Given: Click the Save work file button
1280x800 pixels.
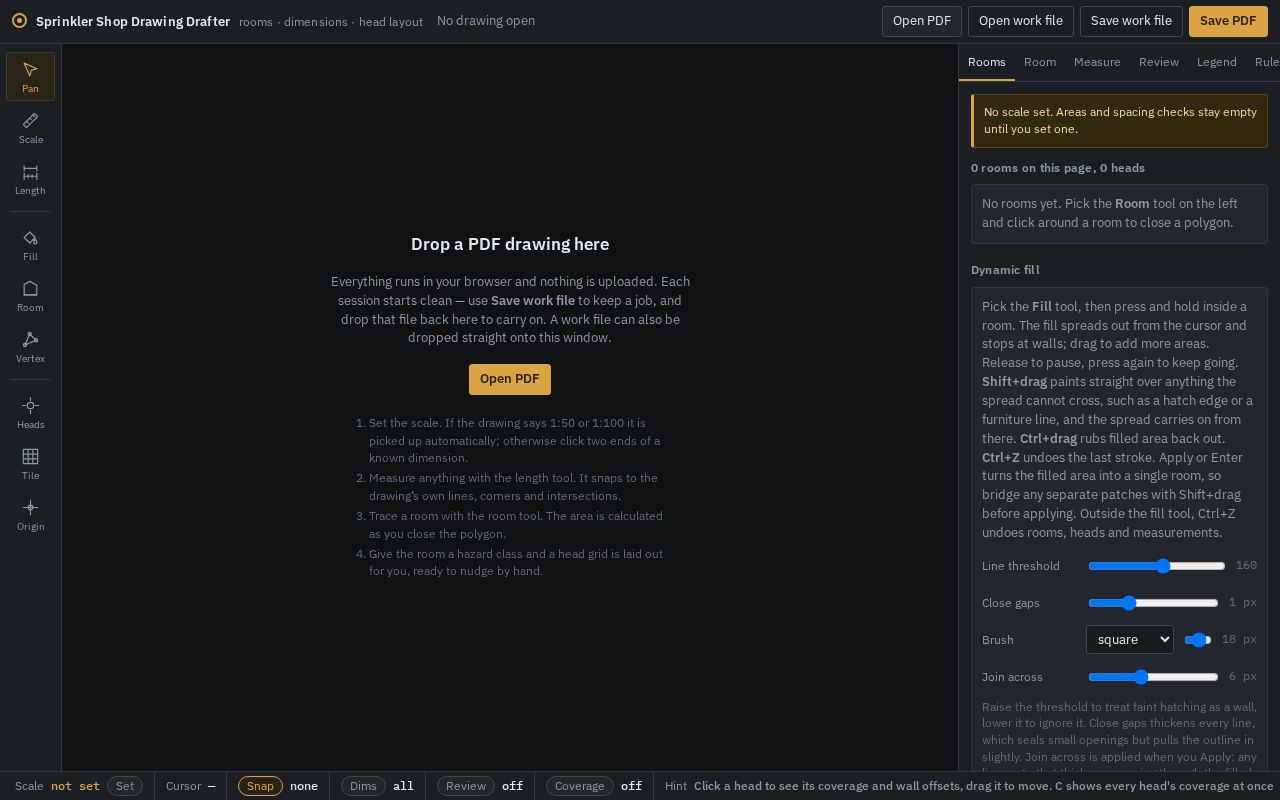Looking at the screenshot, I should click(x=1131, y=21).
